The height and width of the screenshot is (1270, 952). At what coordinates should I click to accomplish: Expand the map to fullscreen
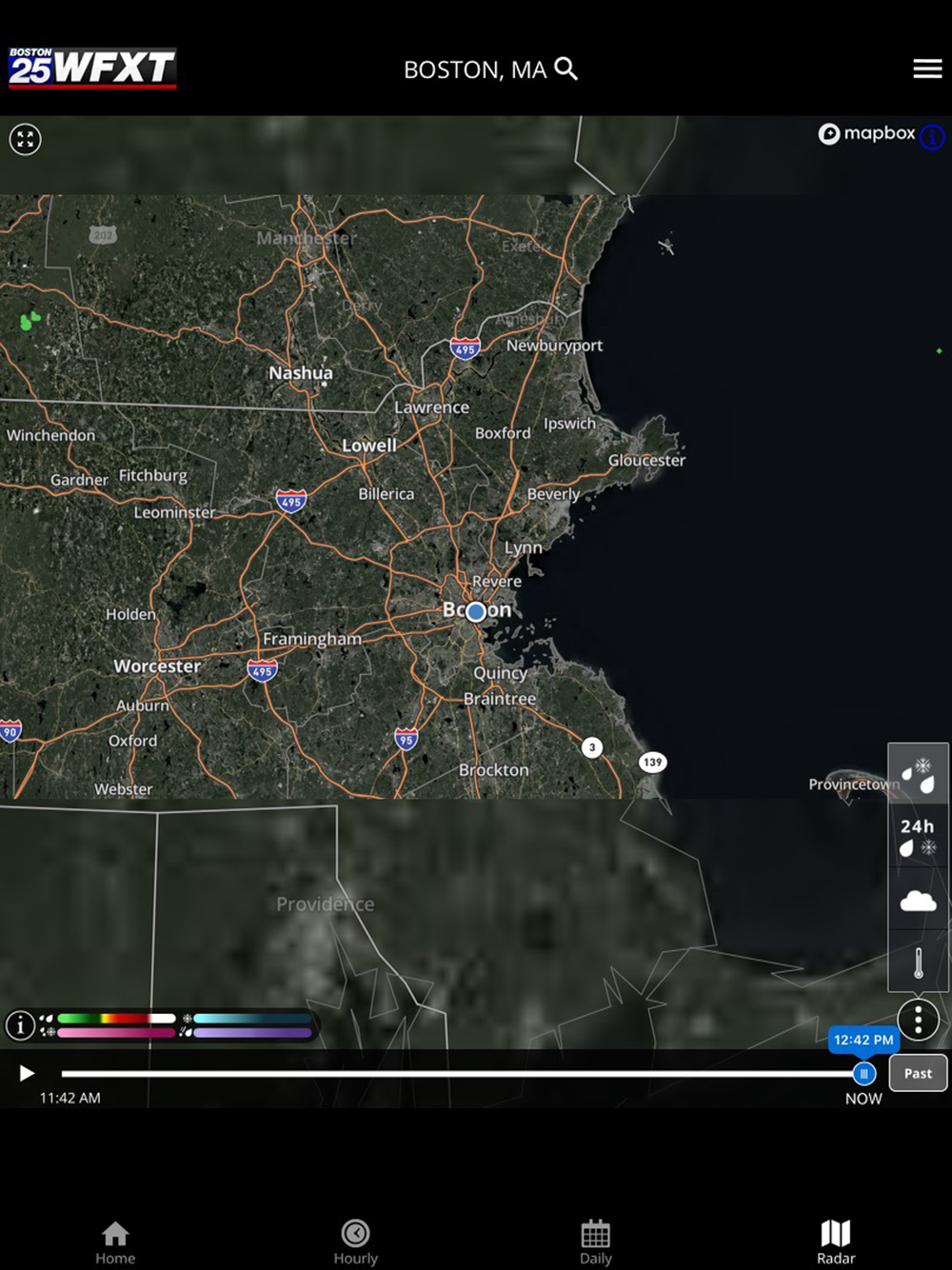[25, 140]
